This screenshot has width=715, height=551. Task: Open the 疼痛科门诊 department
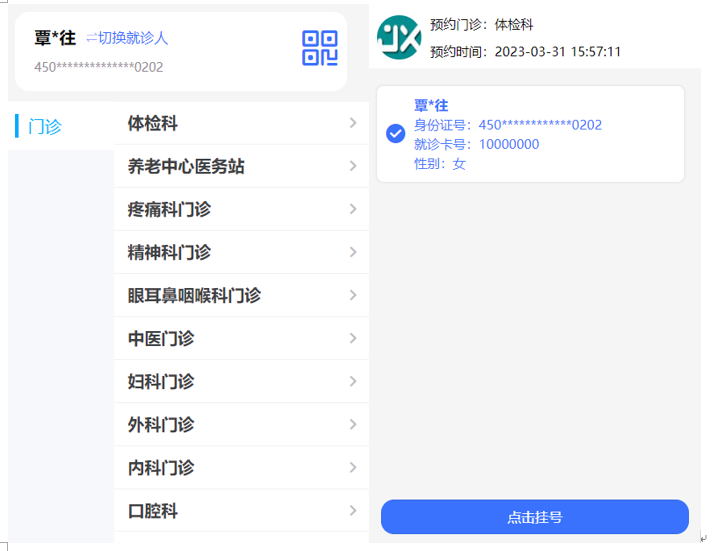[x=241, y=209]
